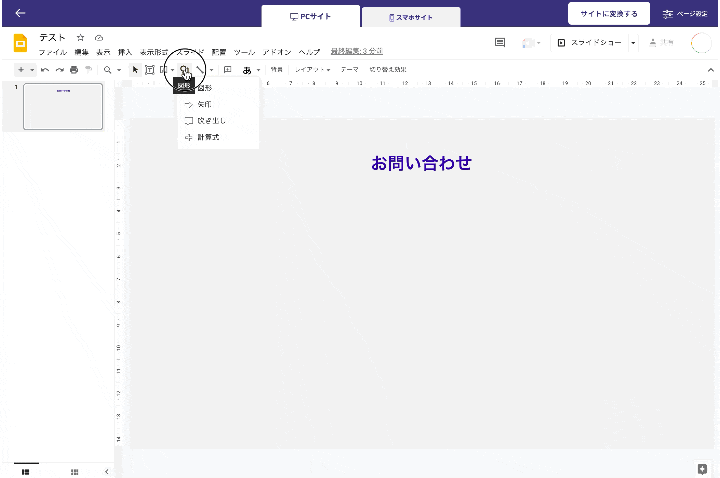720x478 pixels.
Task: Click the print icon in toolbar
Action: [x=74, y=70]
